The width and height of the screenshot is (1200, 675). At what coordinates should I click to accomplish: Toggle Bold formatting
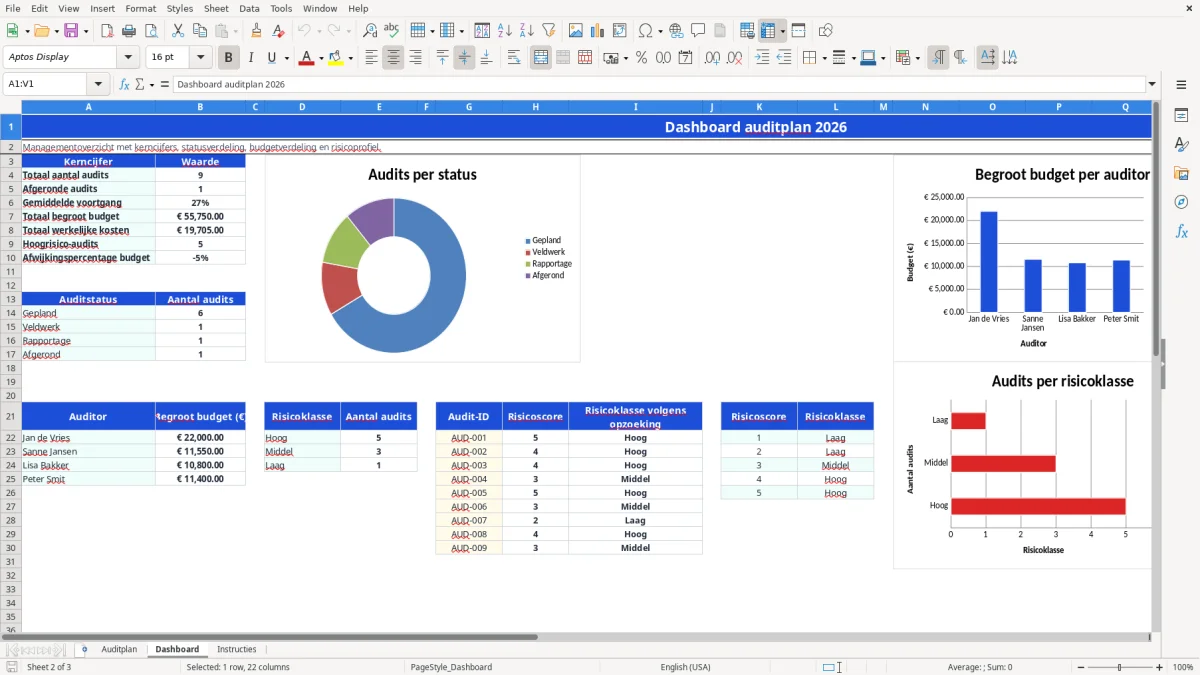(229, 58)
